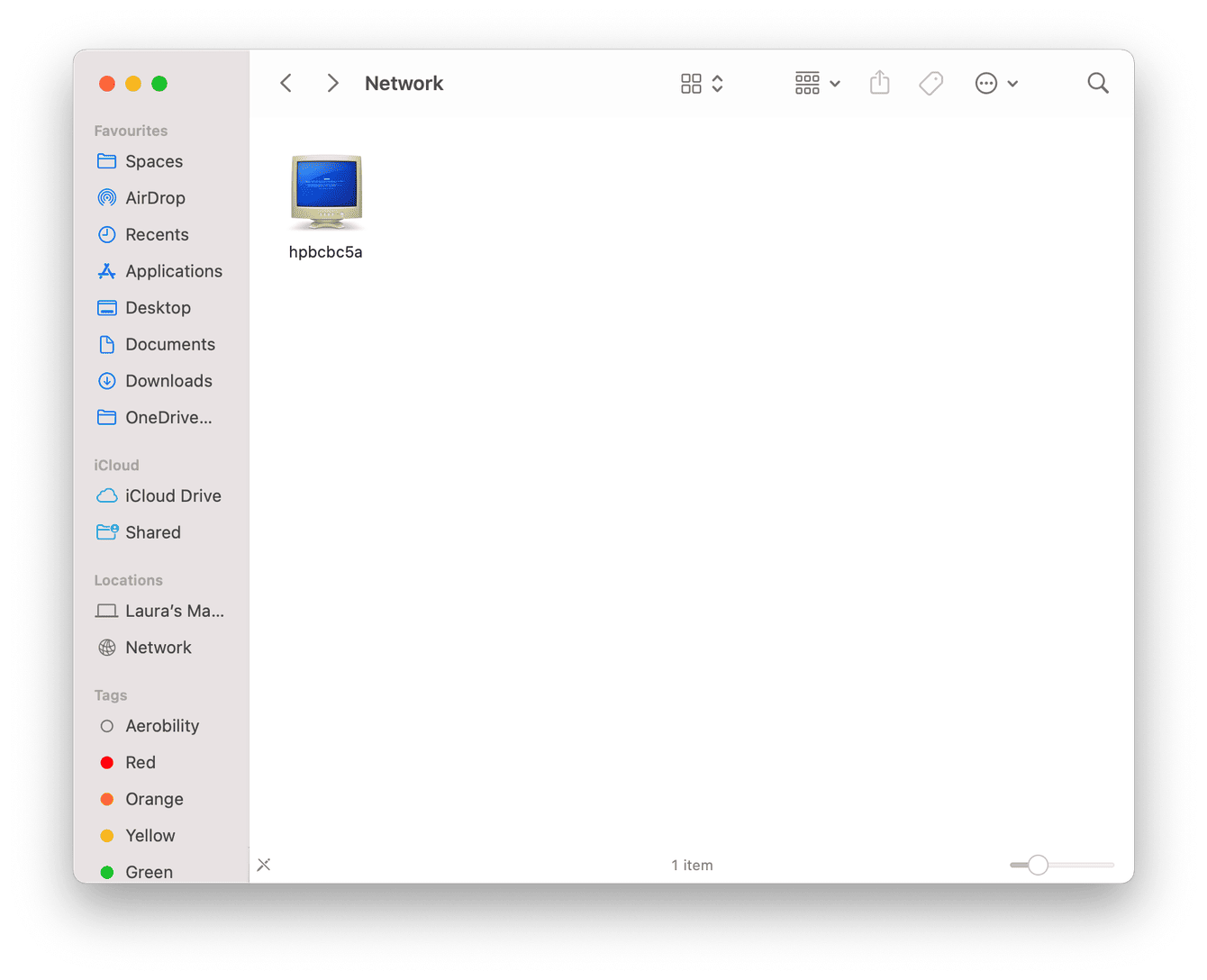Select Applications in the sidebar
1207x980 pixels.
(x=173, y=271)
